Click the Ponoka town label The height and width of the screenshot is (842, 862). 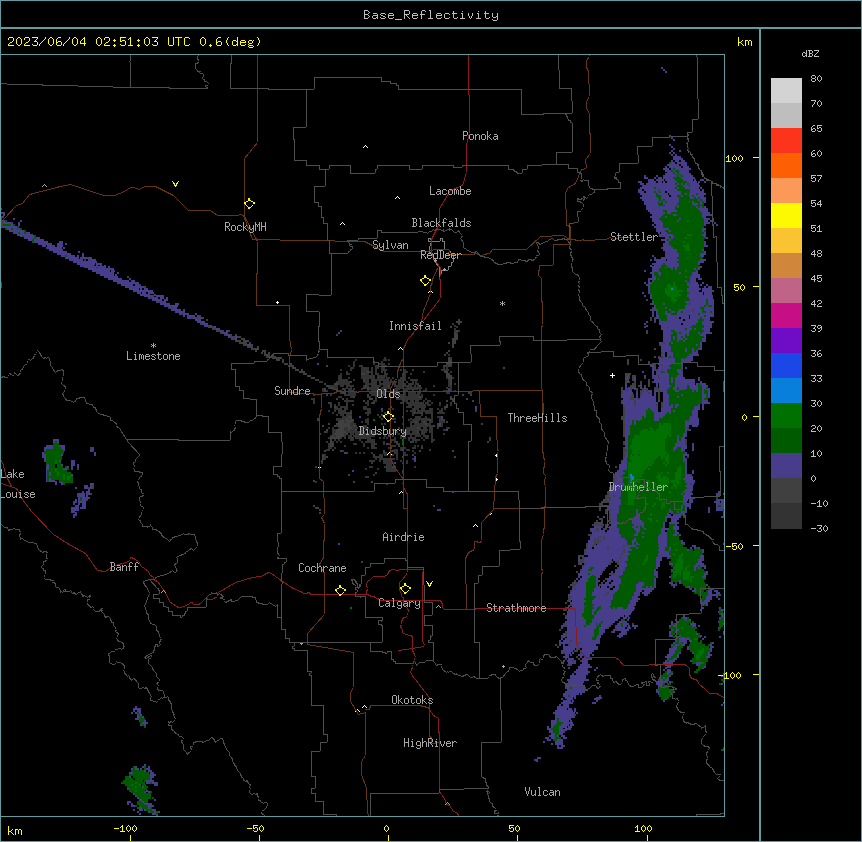[480, 136]
